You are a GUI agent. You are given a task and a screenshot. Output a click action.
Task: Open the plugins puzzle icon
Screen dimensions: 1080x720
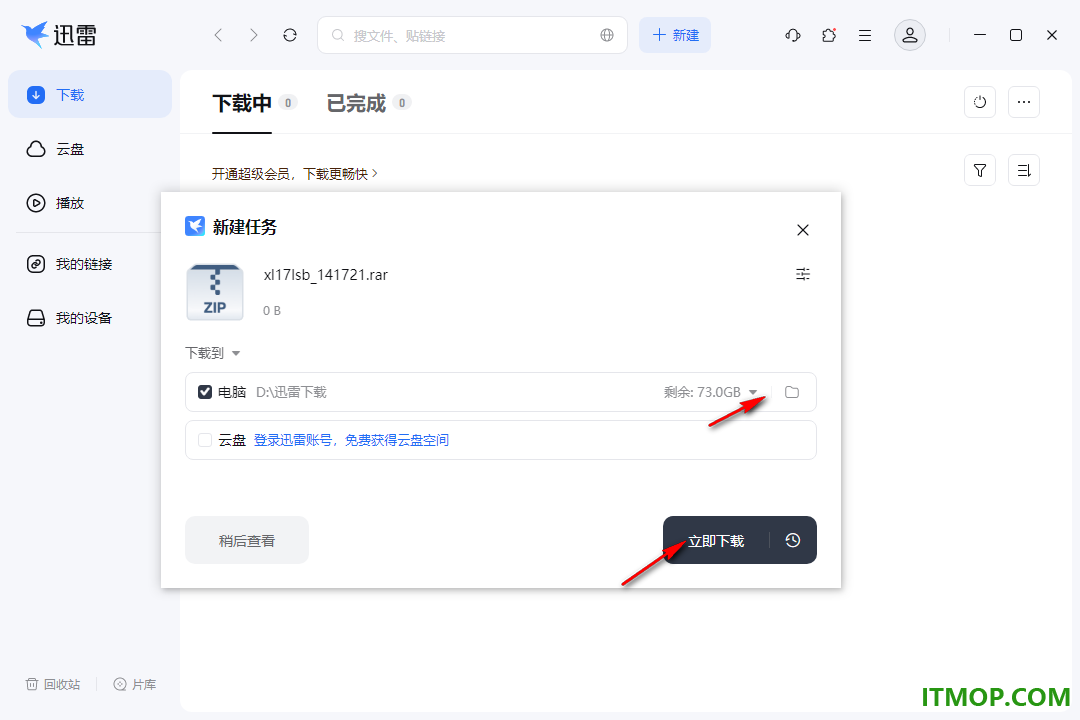point(829,35)
